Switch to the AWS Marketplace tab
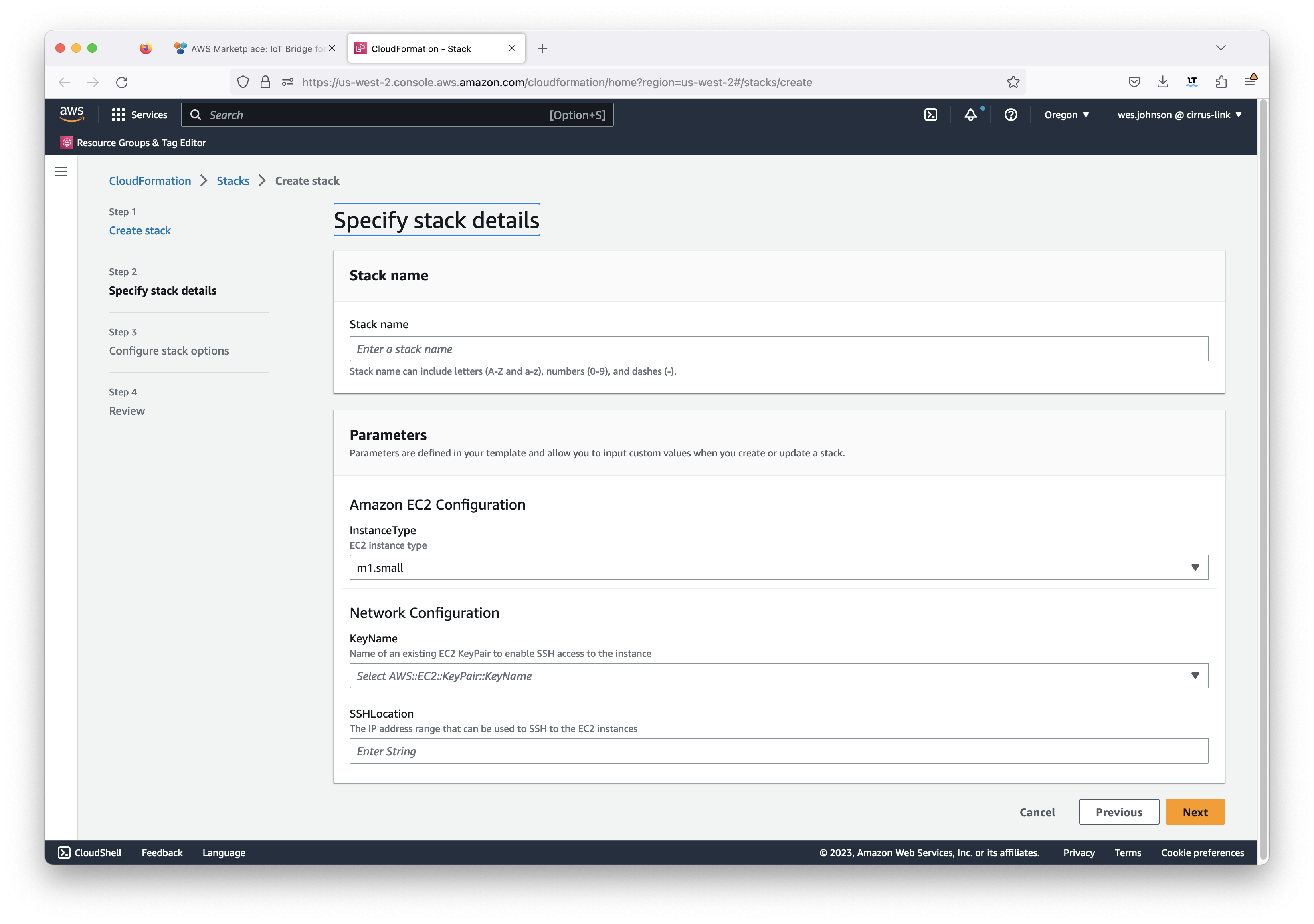 coord(256,48)
